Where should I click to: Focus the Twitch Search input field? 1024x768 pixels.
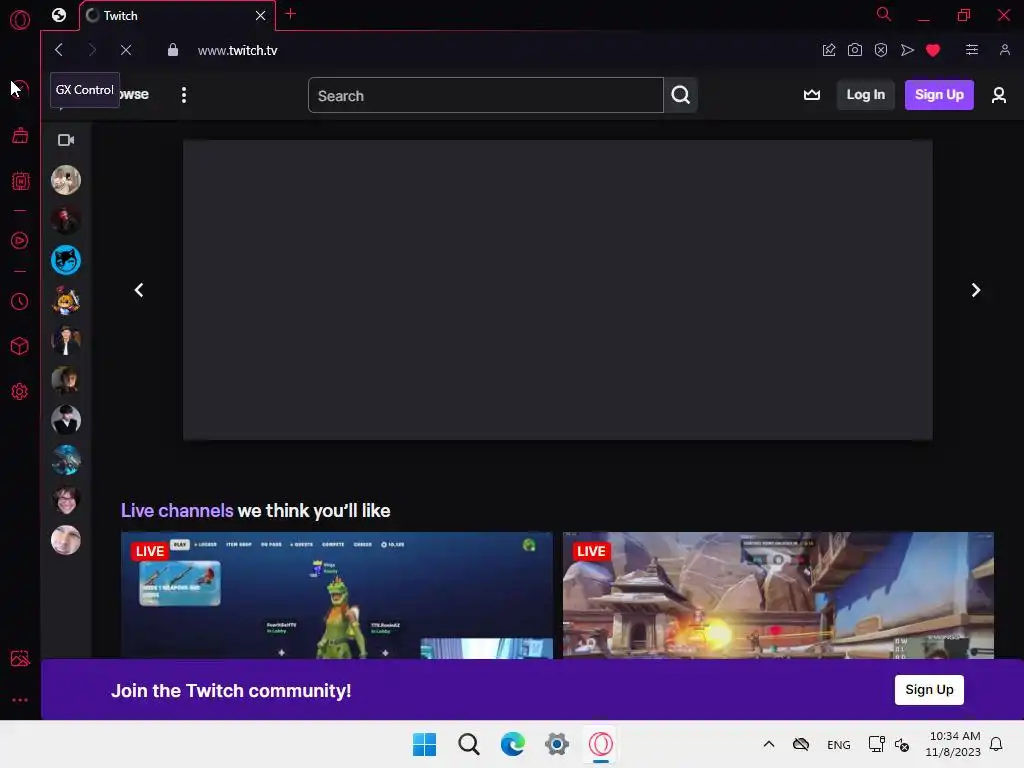486,95
